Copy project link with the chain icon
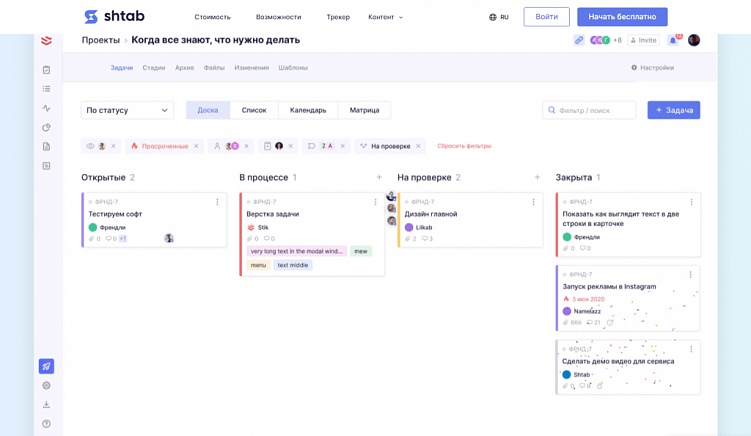Viewport: 751px width, 436px height. point(579,40)
